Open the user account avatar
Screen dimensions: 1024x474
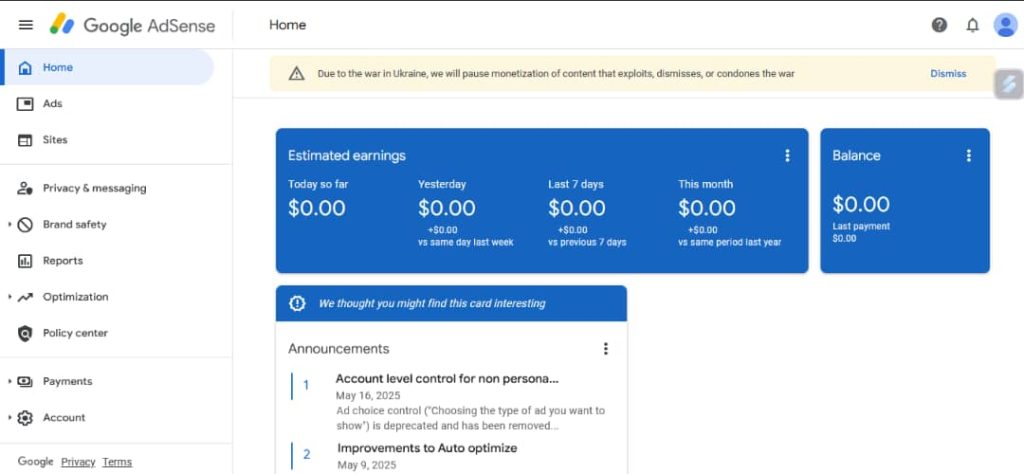click(1005, 25)
